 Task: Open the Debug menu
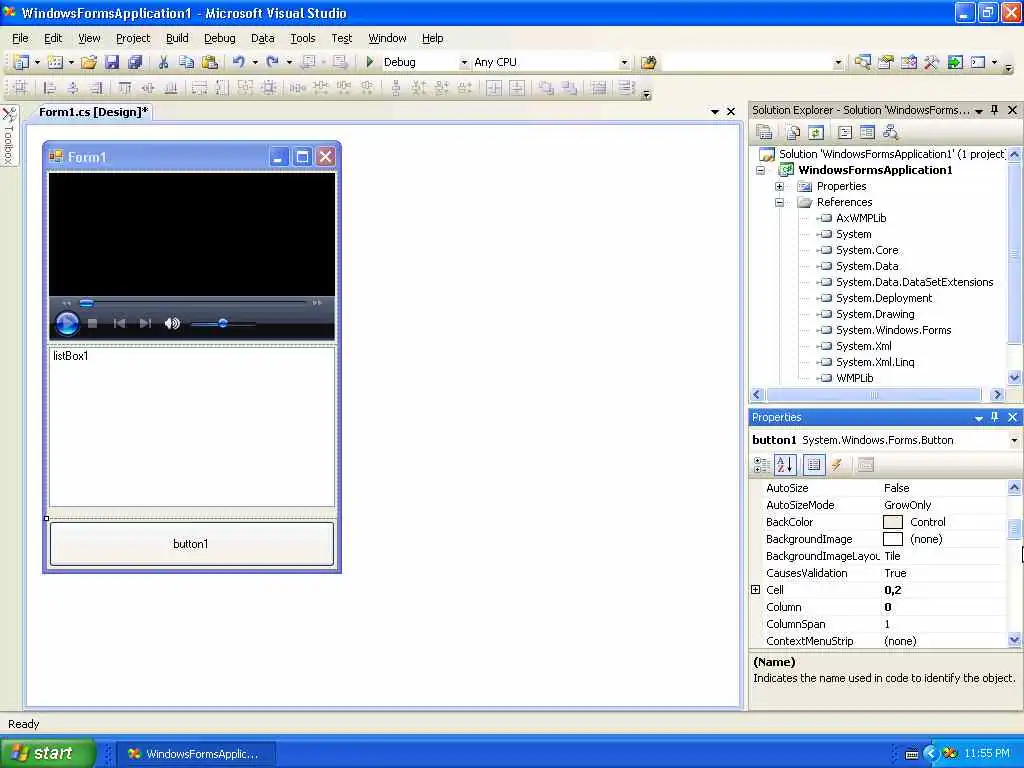tap(219, 38)
